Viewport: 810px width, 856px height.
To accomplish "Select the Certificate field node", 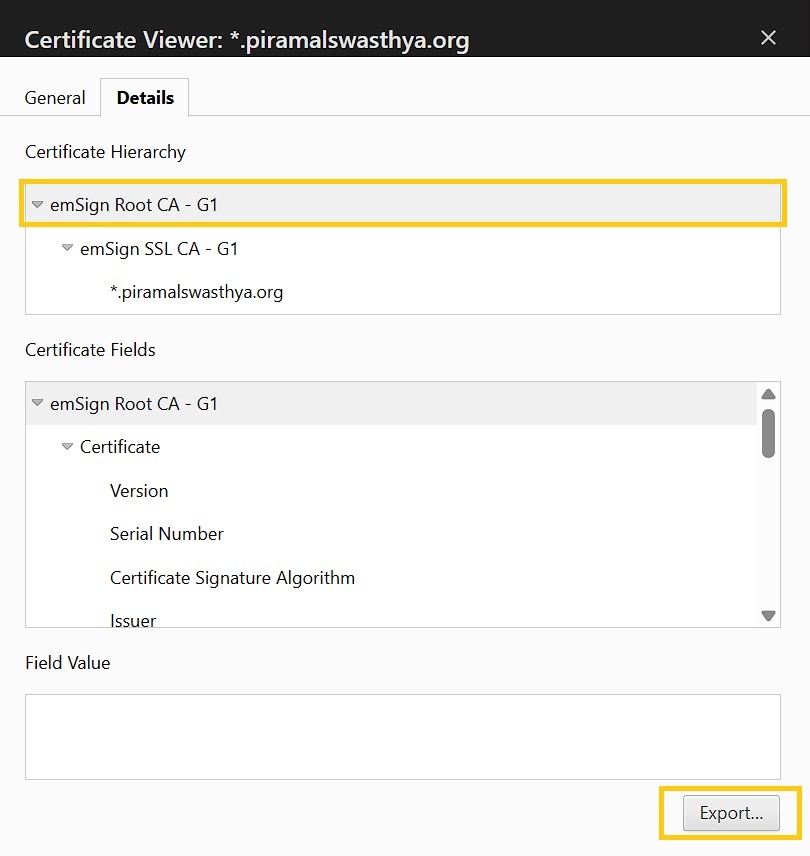I will 120,447.
